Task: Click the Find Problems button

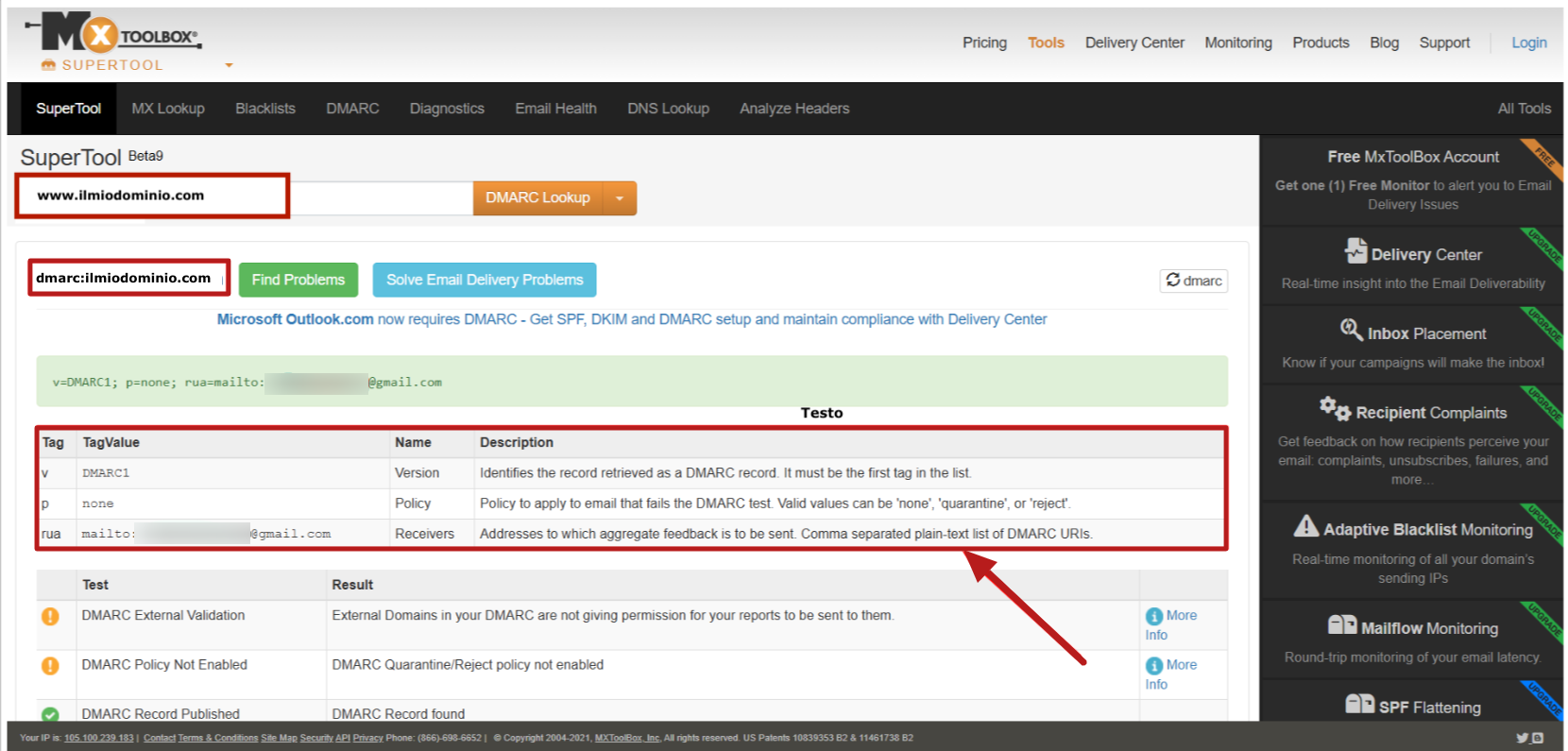Action: [x=298, y=280]
